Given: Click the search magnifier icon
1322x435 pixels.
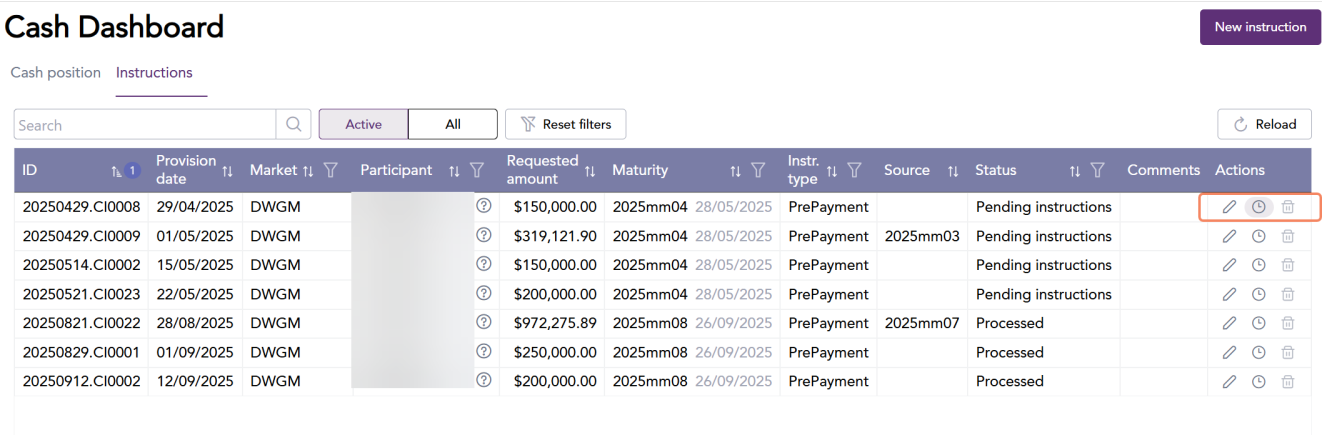Looking at the screenshot, I should pyautogui.click(x=294, y=125).
